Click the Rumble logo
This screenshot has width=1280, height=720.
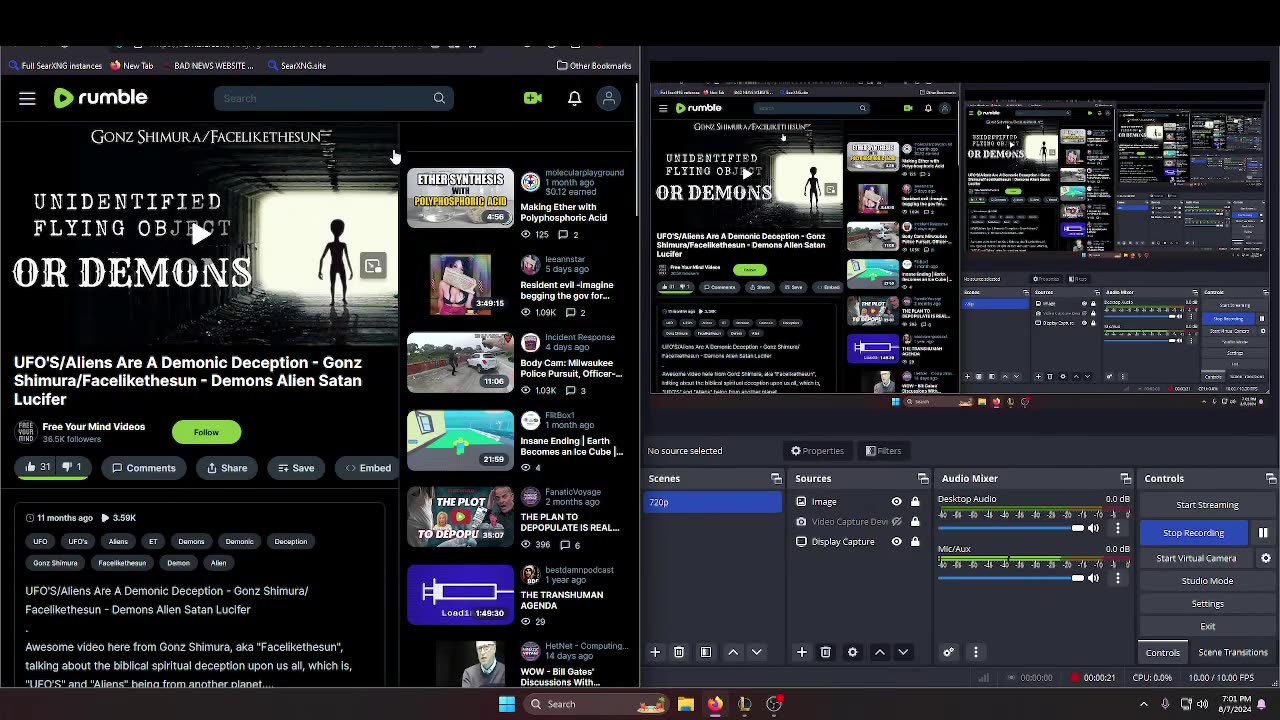click(x=100, y=98)
